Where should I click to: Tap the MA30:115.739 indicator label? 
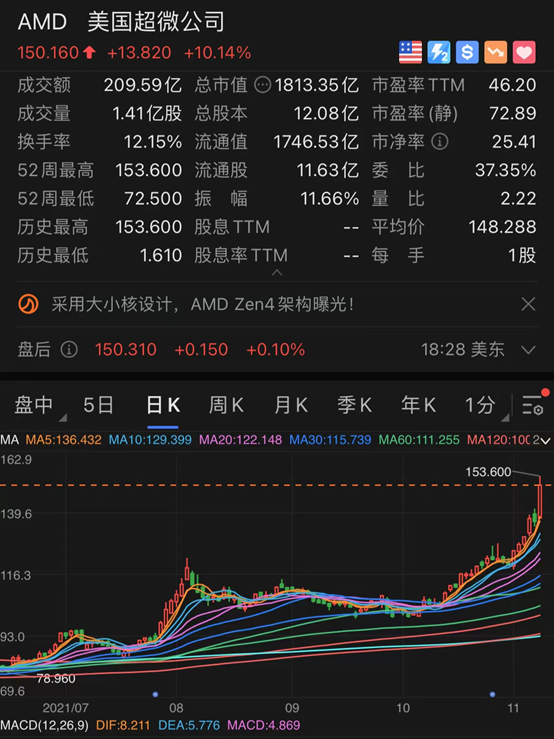330,440
